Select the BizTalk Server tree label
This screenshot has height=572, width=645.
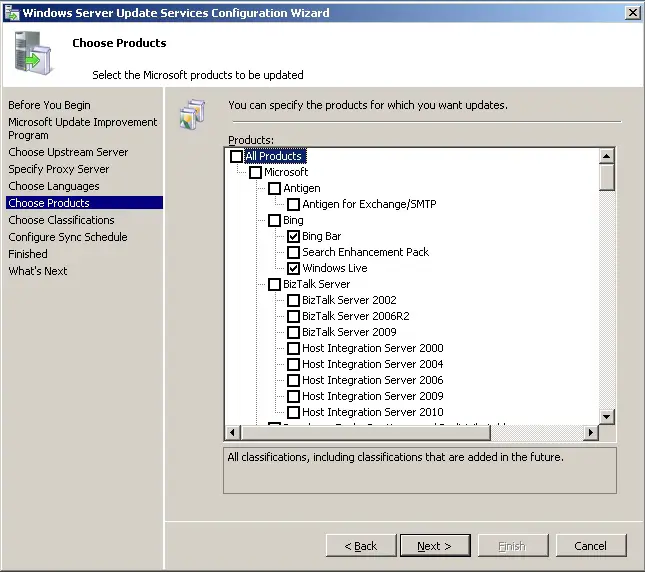[x=317, y=284]
